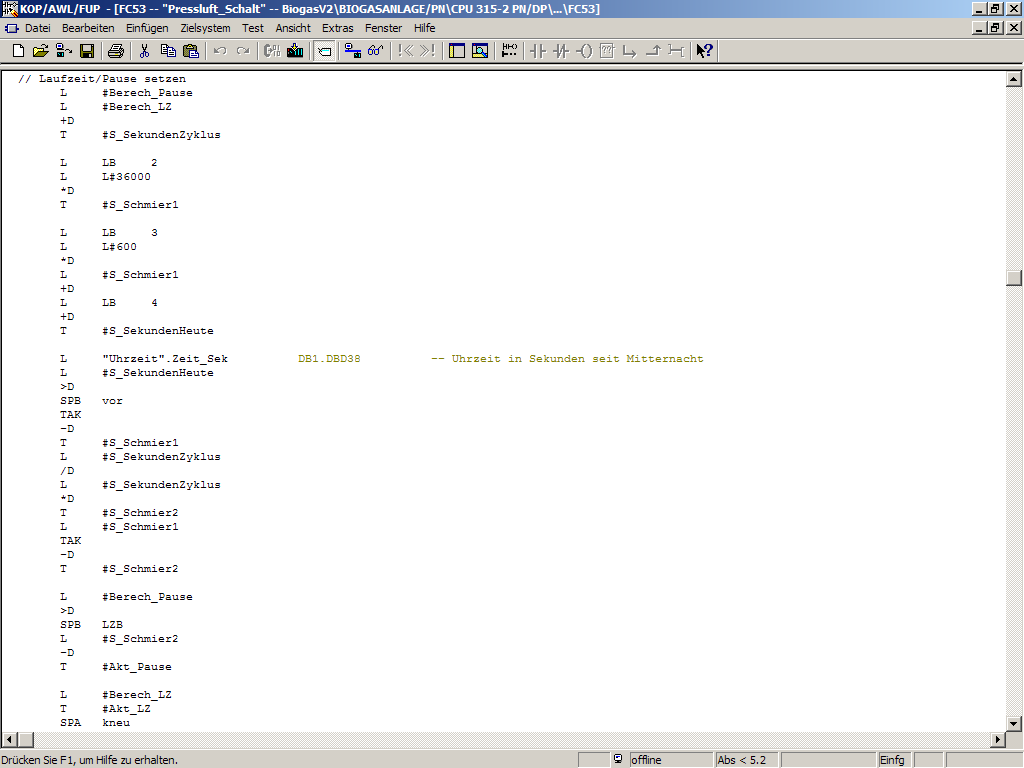
Task: Insert an output coil element
Action: tap(585, 51)
